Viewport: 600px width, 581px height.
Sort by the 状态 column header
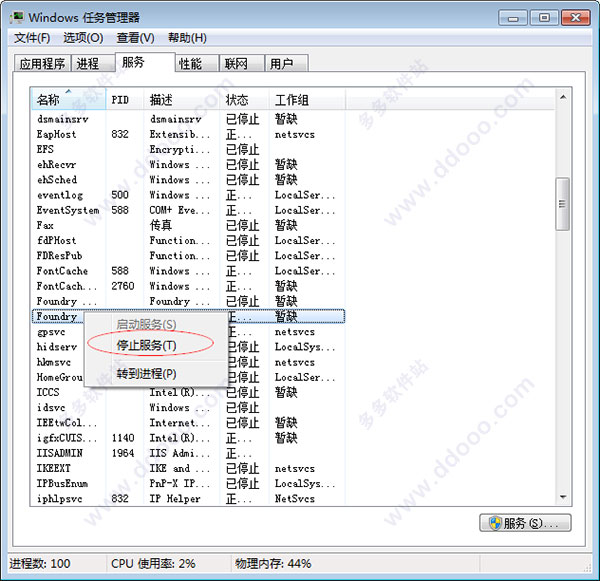click(x=244, y=100)
